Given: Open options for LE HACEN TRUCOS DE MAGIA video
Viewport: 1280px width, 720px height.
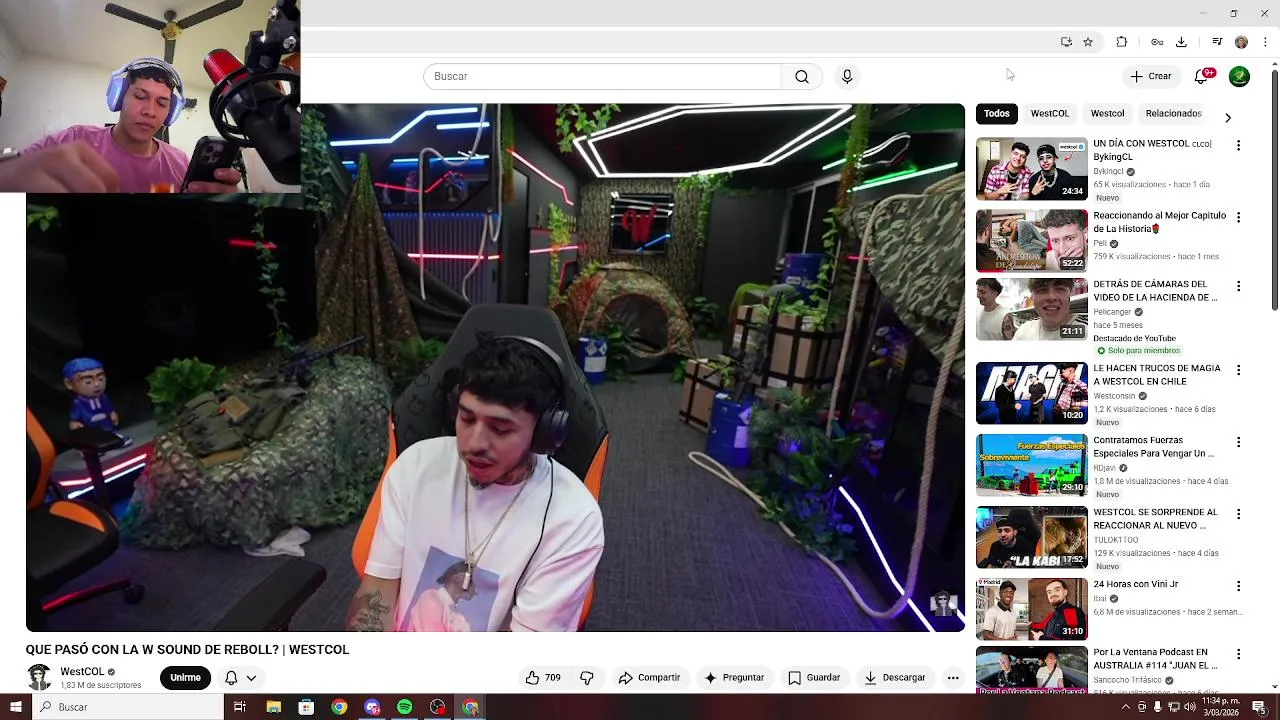Looking at the screenshot, I should (x=1238, y=370).
